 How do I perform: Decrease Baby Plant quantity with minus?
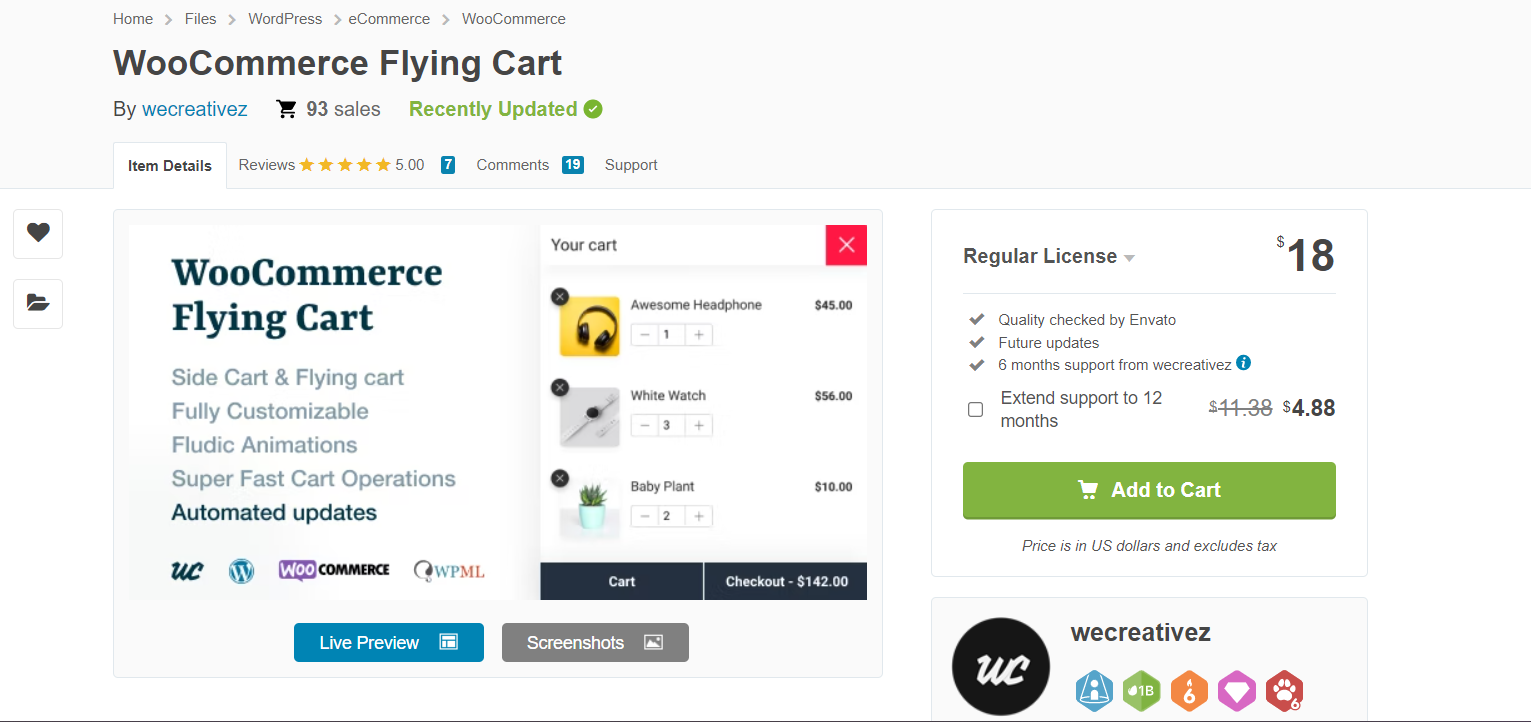[x=645, y=517]
